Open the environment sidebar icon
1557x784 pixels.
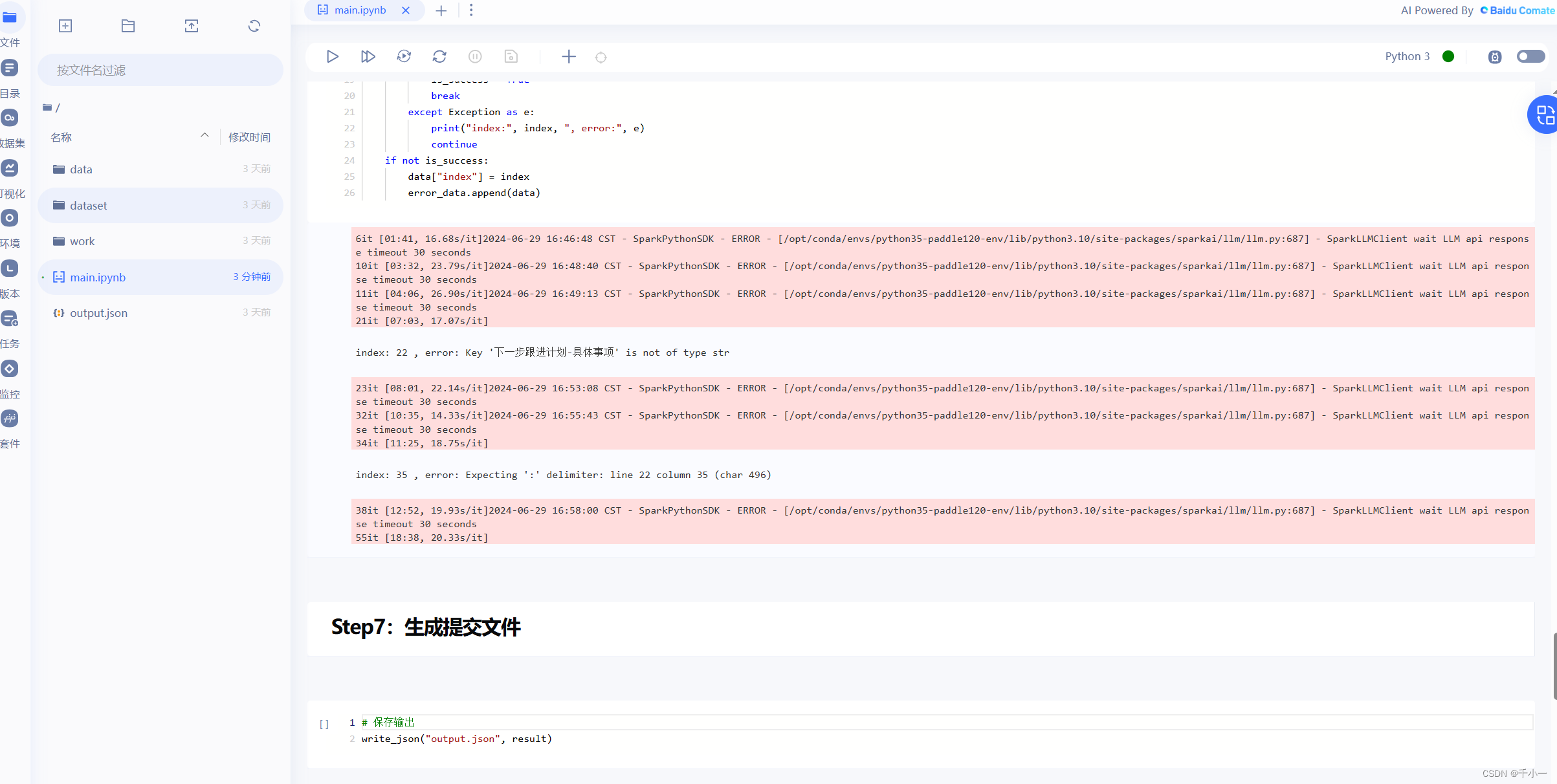(10, 218)
